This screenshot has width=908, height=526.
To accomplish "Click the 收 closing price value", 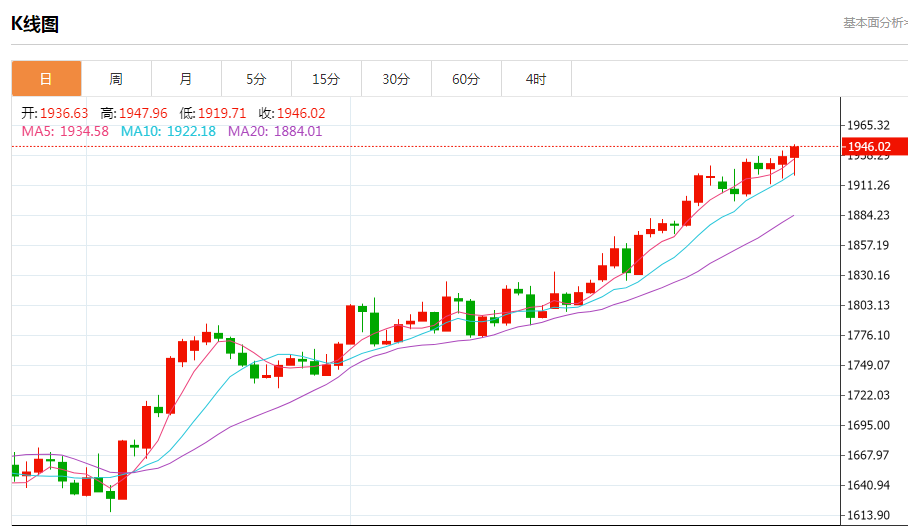I will 301,113.
